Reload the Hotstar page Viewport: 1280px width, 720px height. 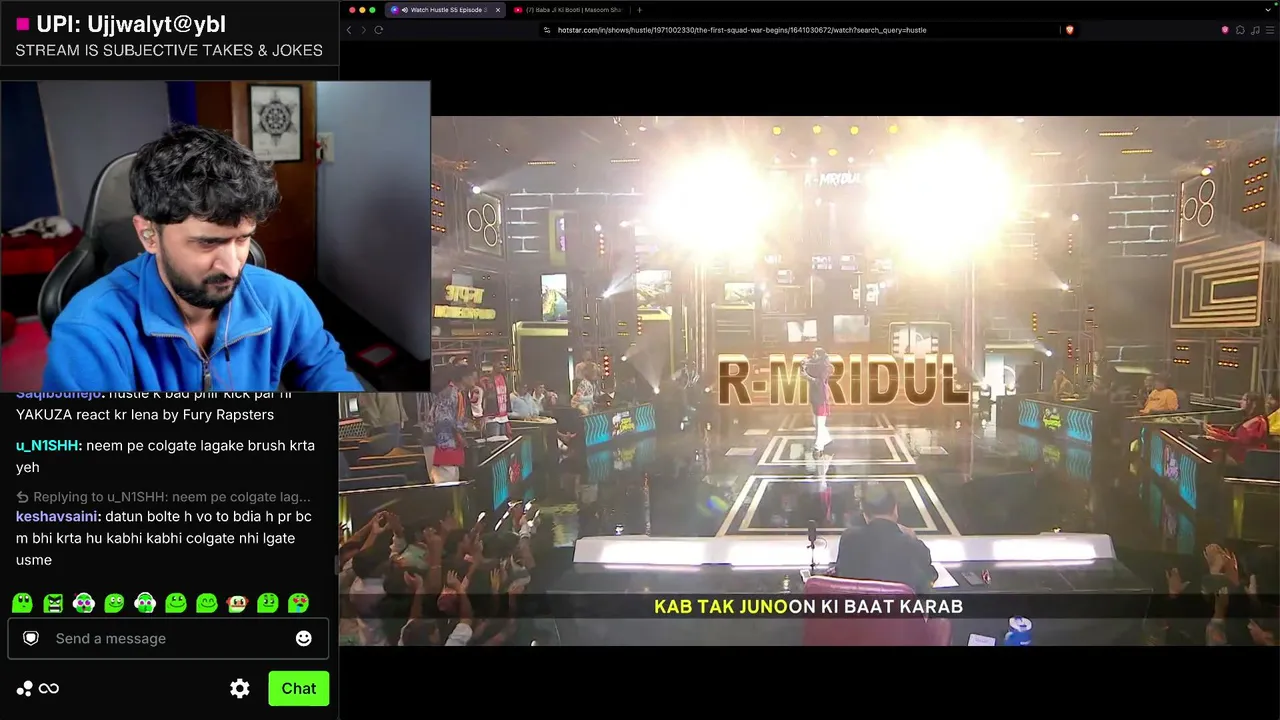click(x=379, y=30)
